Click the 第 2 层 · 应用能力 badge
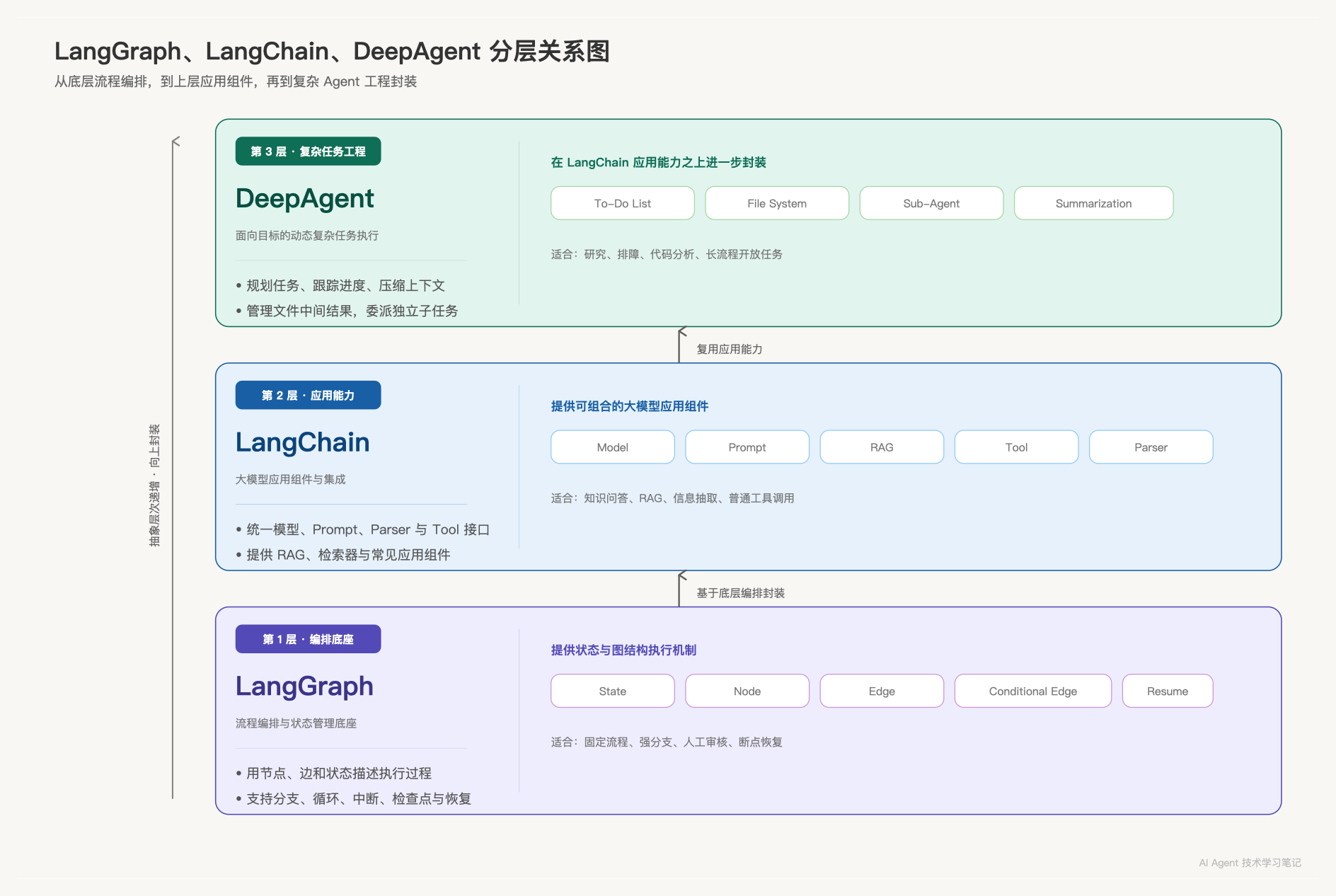 tap(308, 395)
